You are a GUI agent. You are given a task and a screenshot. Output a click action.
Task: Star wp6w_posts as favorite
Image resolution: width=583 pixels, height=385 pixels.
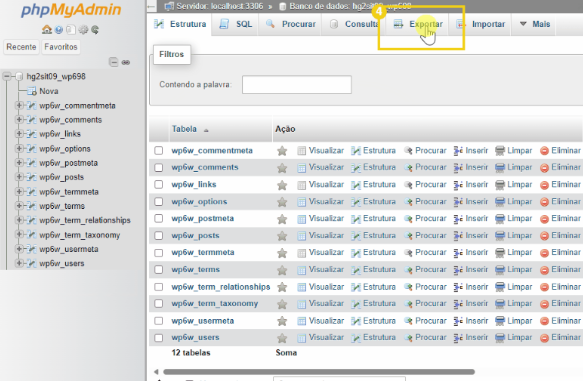click(x=282, y=236)
